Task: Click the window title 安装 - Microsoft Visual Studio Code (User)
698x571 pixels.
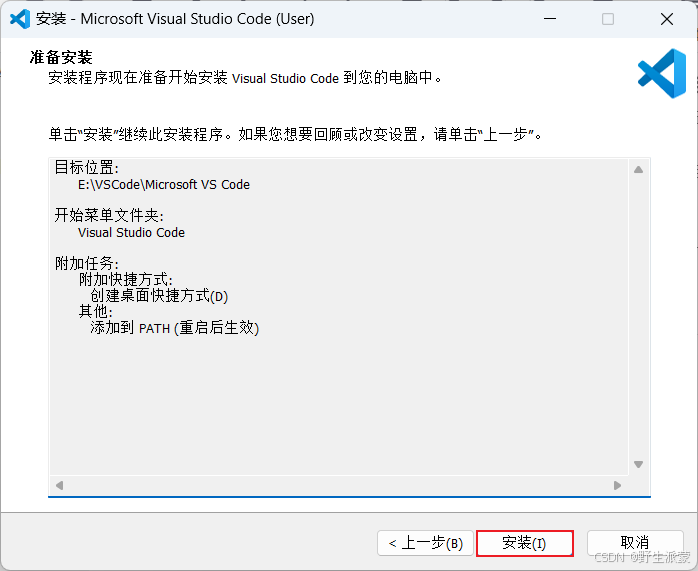Action: click(175, 19)
